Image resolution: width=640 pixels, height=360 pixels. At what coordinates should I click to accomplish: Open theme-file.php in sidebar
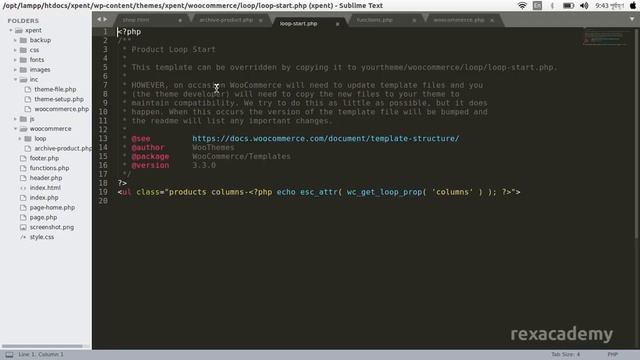(x=55, y=89)
